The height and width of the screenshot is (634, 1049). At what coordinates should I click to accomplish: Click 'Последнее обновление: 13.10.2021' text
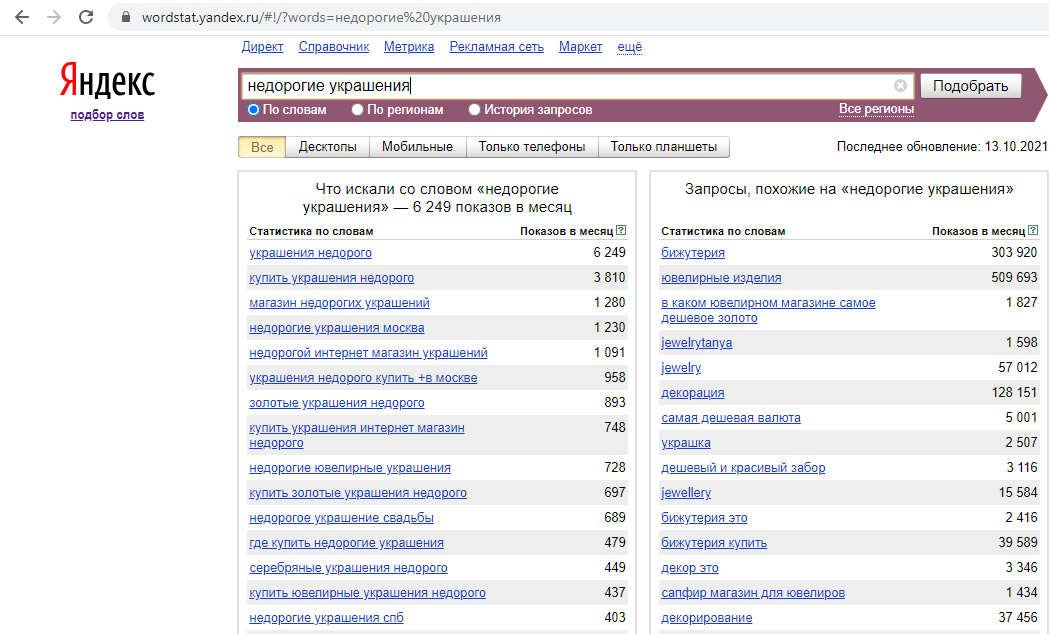pyautogui.click(x=942, y=146)
